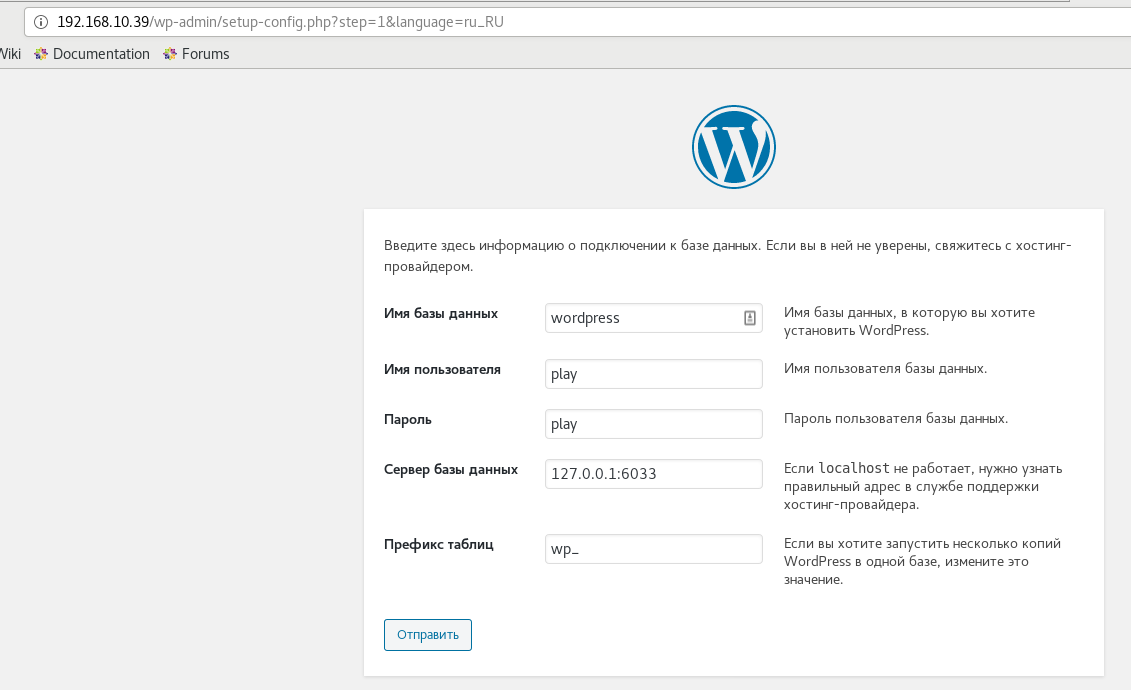Submit the form with Отправить button

(x=428, y=635)
